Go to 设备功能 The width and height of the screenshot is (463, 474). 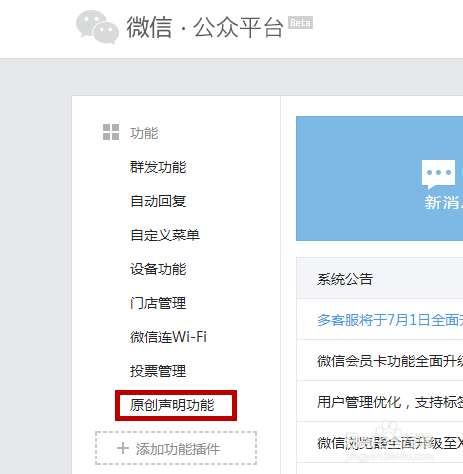pos(158,269)
